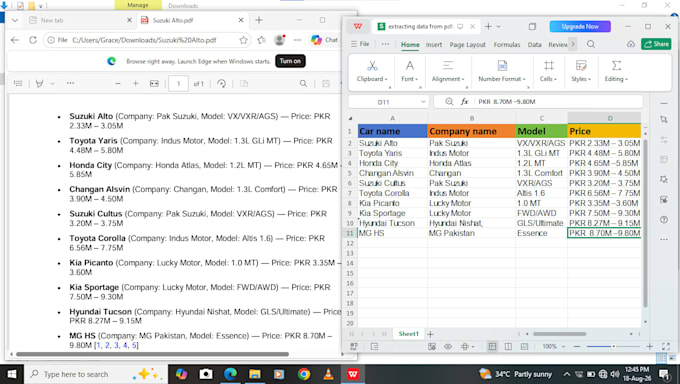Screen dimensions: 680x384
Task: Click the insert function fx icon
Action: (x=464, y=102)
